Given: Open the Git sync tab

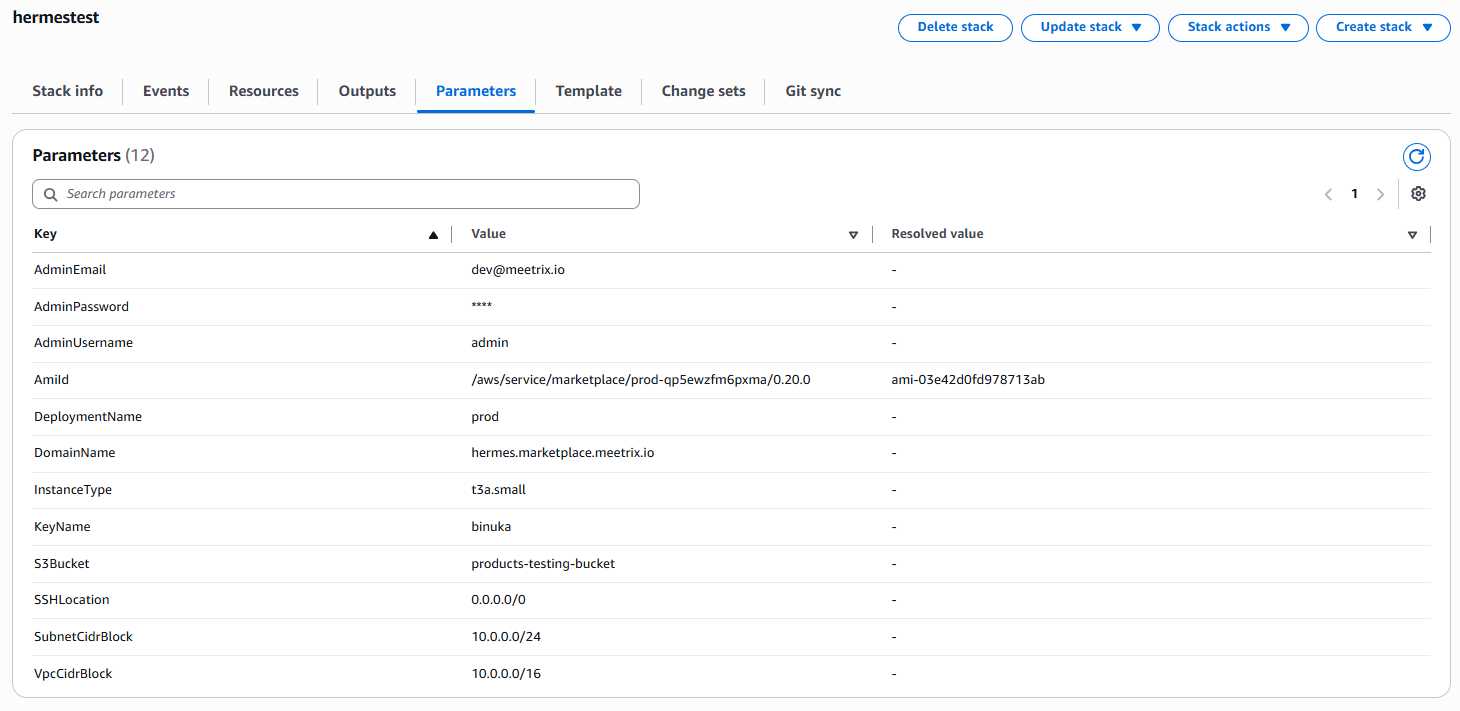Looking at the screenshot, I should (813, 91).
